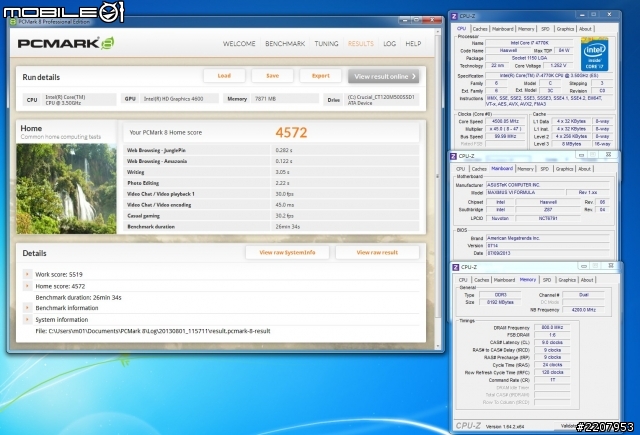Click the Export button
This screenshot has width=640, height=435.
320,76
